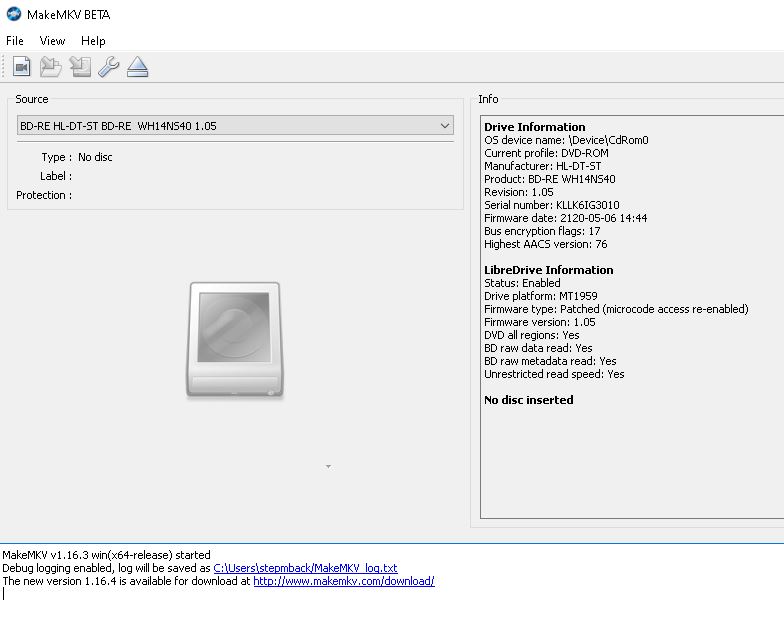This screenshot has width=784, height=630.
Task: Click the 'Drive Information' heading
Action: click(534, 127)
